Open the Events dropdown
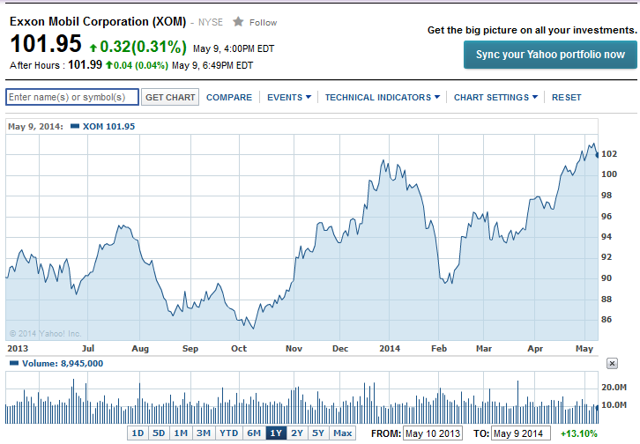Screen dimensions: 640x444 289,97
